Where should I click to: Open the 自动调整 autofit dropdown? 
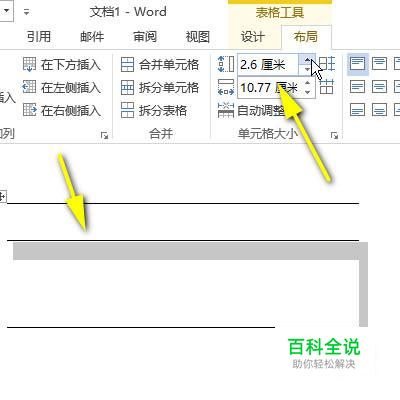[x=252, y=110]
